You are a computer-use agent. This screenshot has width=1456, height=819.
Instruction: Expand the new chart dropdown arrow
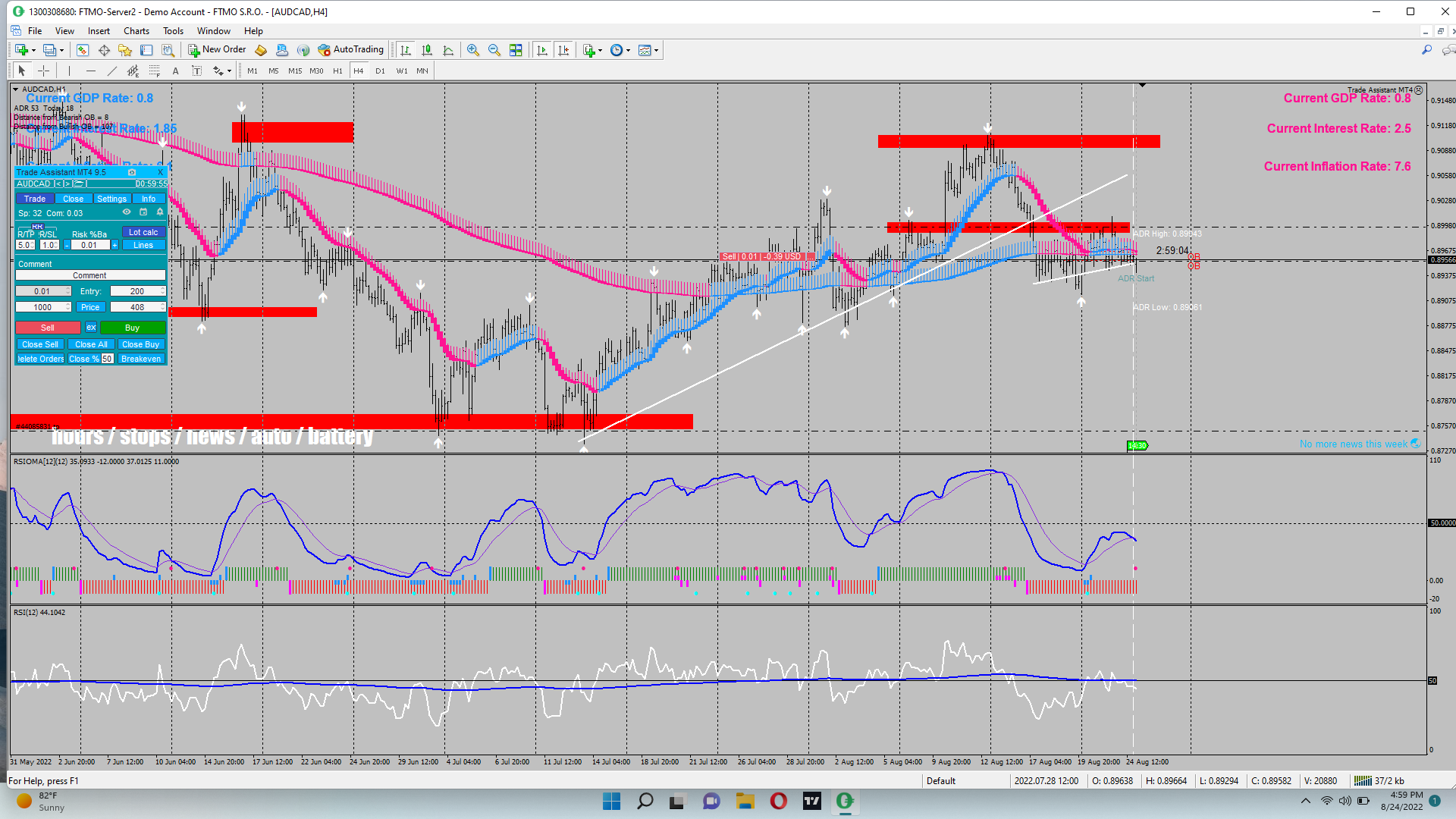click(x=33, y=51)
